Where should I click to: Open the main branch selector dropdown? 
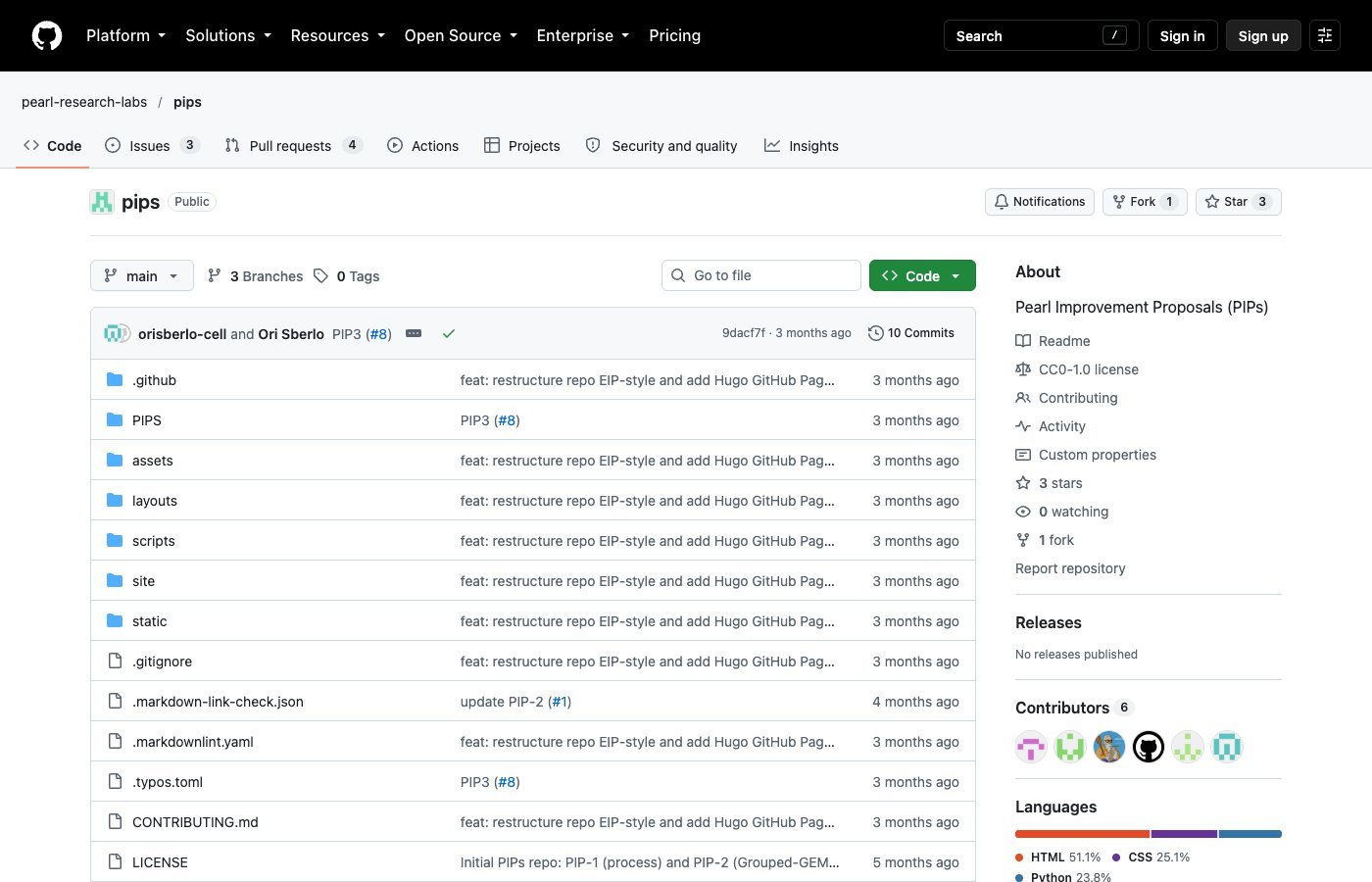point(142,276)
